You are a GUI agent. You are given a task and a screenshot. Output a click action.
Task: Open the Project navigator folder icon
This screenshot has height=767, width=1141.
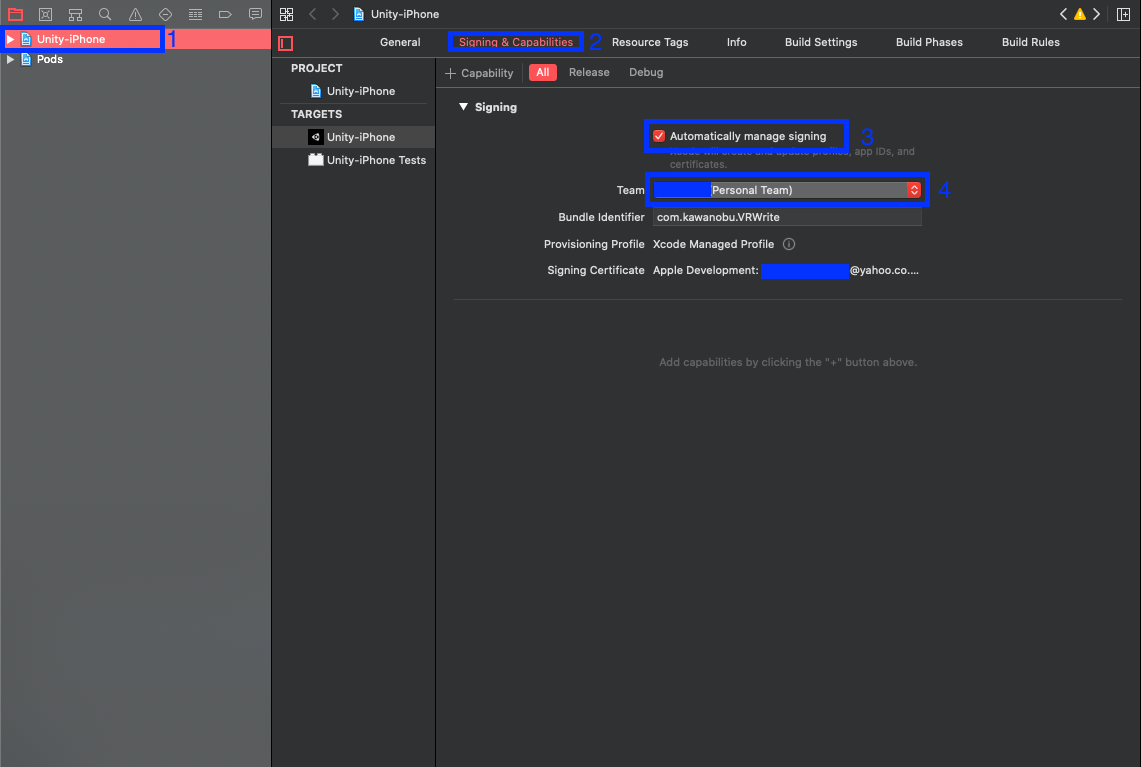click(x=15, y=14)
